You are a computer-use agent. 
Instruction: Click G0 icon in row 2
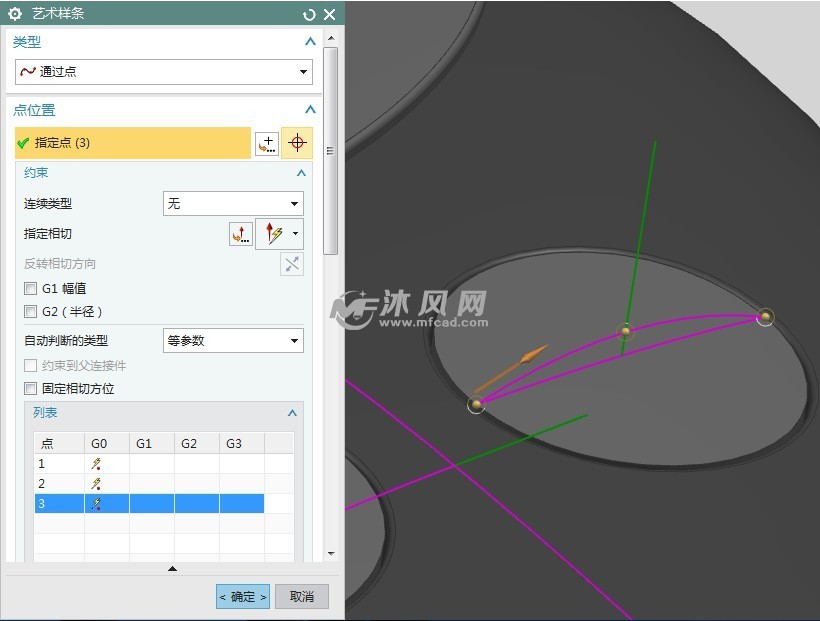96,483
